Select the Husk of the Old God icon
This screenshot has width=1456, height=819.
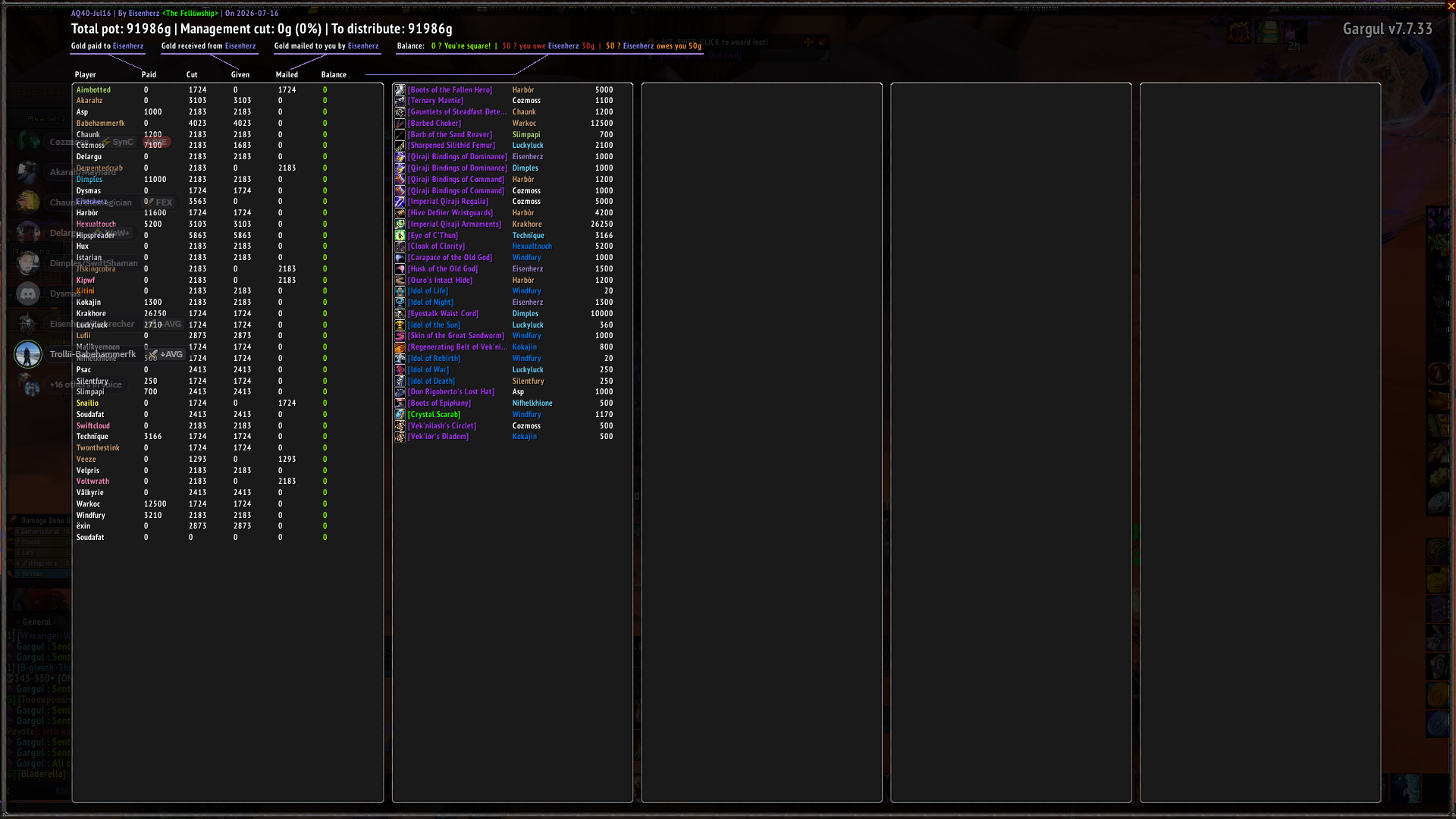[x=400, y=269]
